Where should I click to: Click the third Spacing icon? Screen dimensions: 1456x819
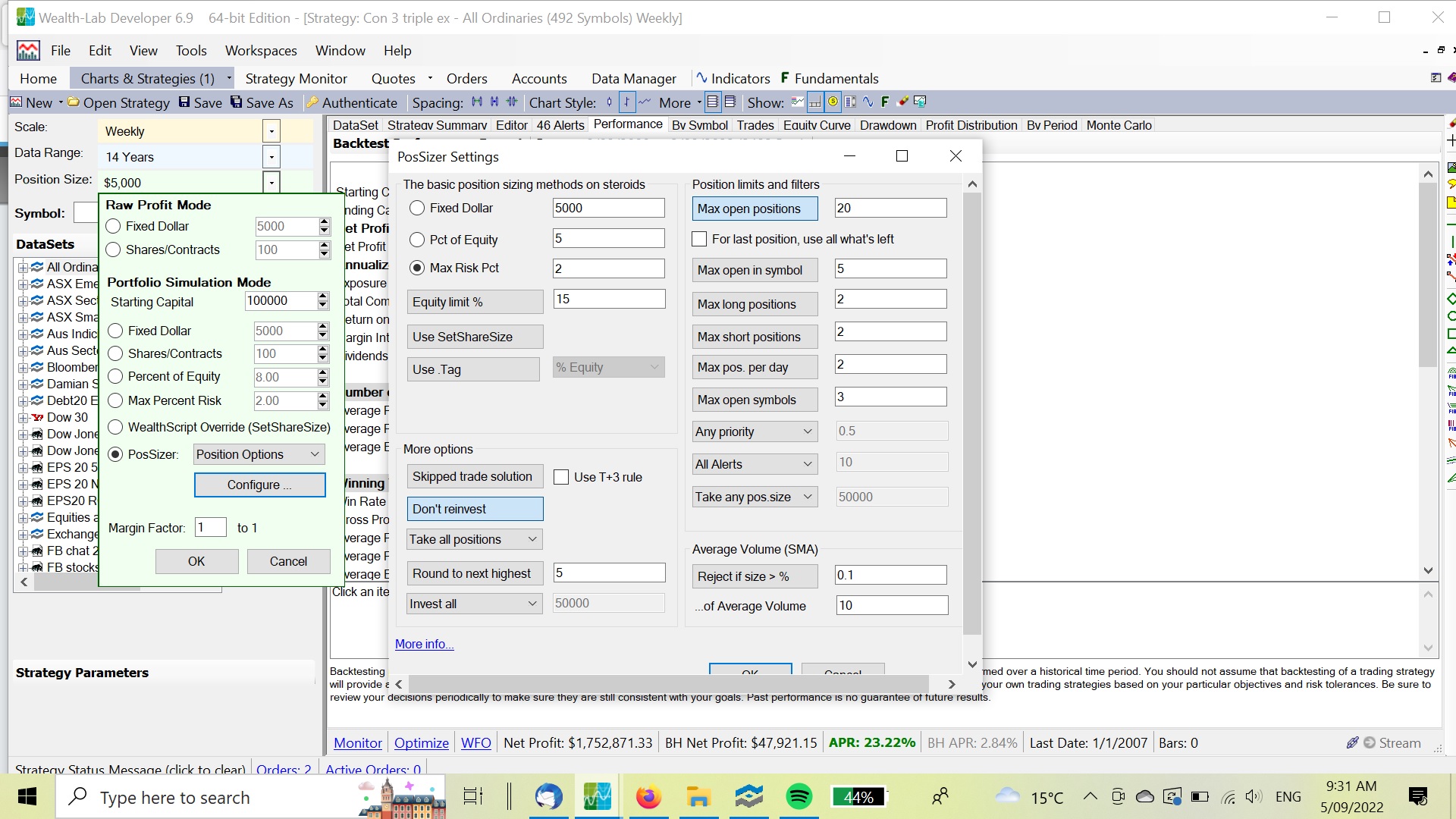(512, 102)
